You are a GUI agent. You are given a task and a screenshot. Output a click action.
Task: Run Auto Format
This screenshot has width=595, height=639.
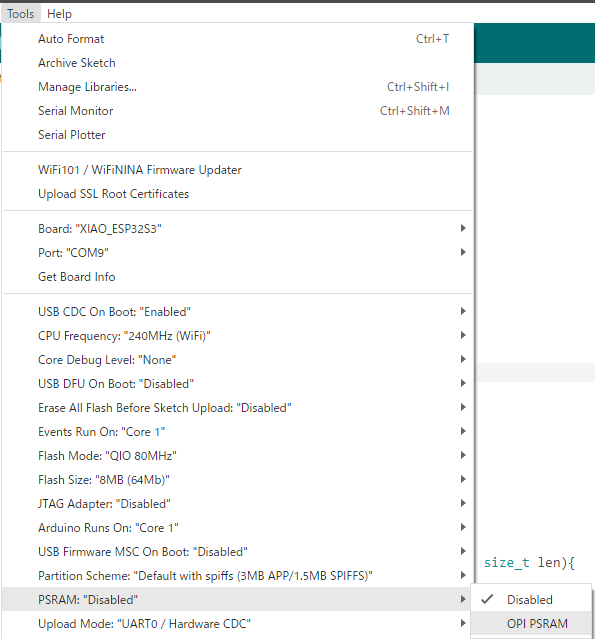[x=238, y=39]
